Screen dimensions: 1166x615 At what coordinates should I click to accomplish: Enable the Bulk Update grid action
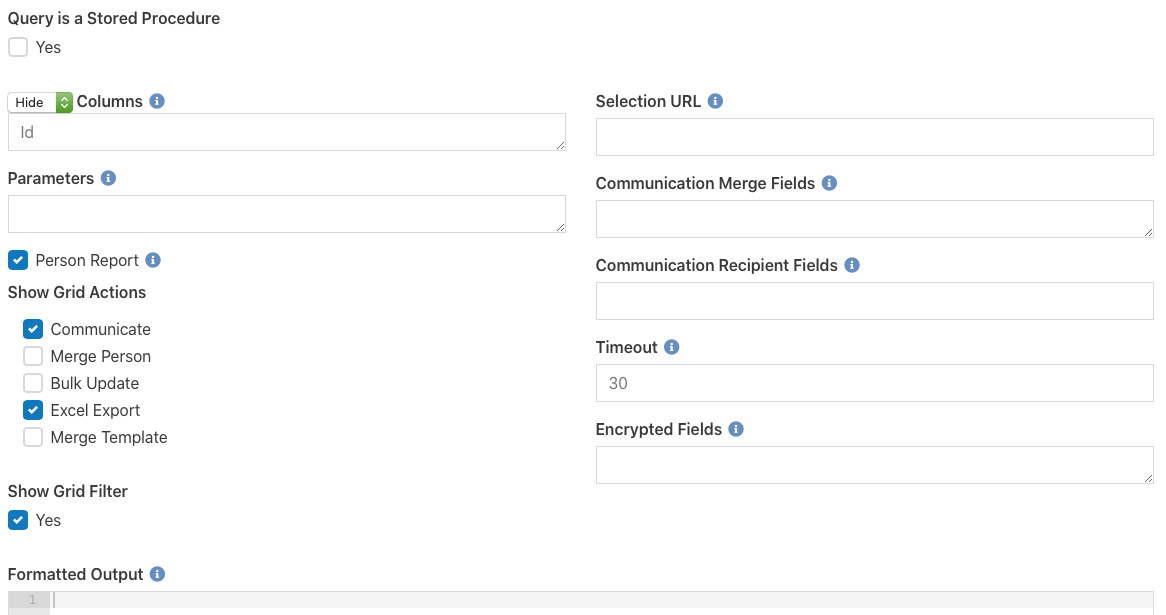(x=33, y=383)
